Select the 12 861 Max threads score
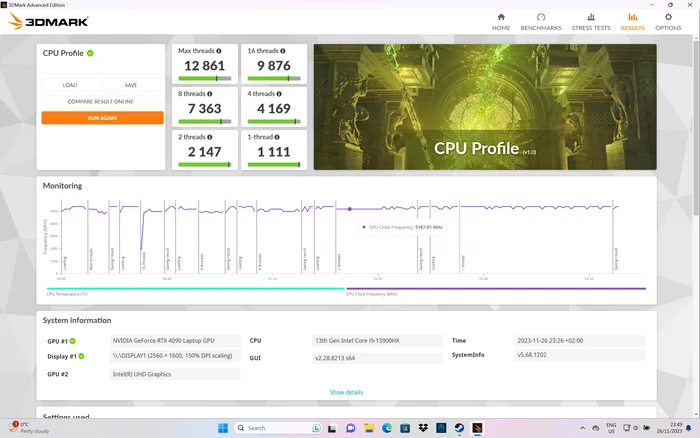Image resolution: width=700 pixels, height=438 pixels. pyautogui.click(x=204, y=66)
